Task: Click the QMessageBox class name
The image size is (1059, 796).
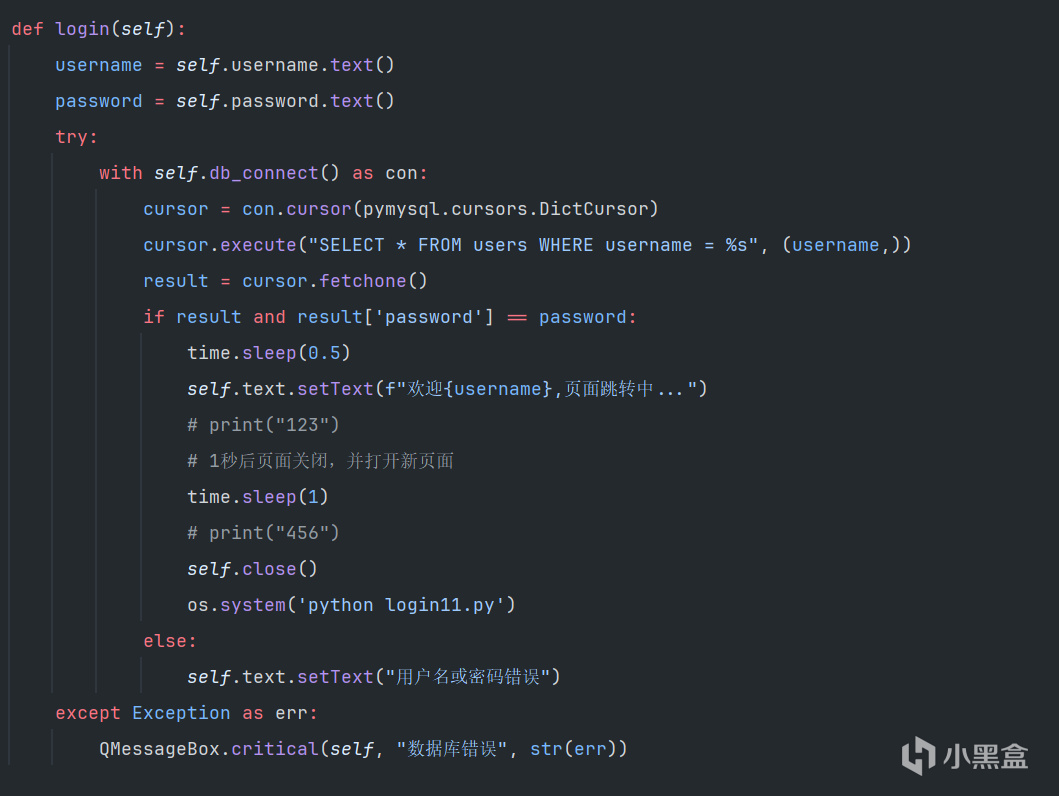Action: tap(160, 749)
